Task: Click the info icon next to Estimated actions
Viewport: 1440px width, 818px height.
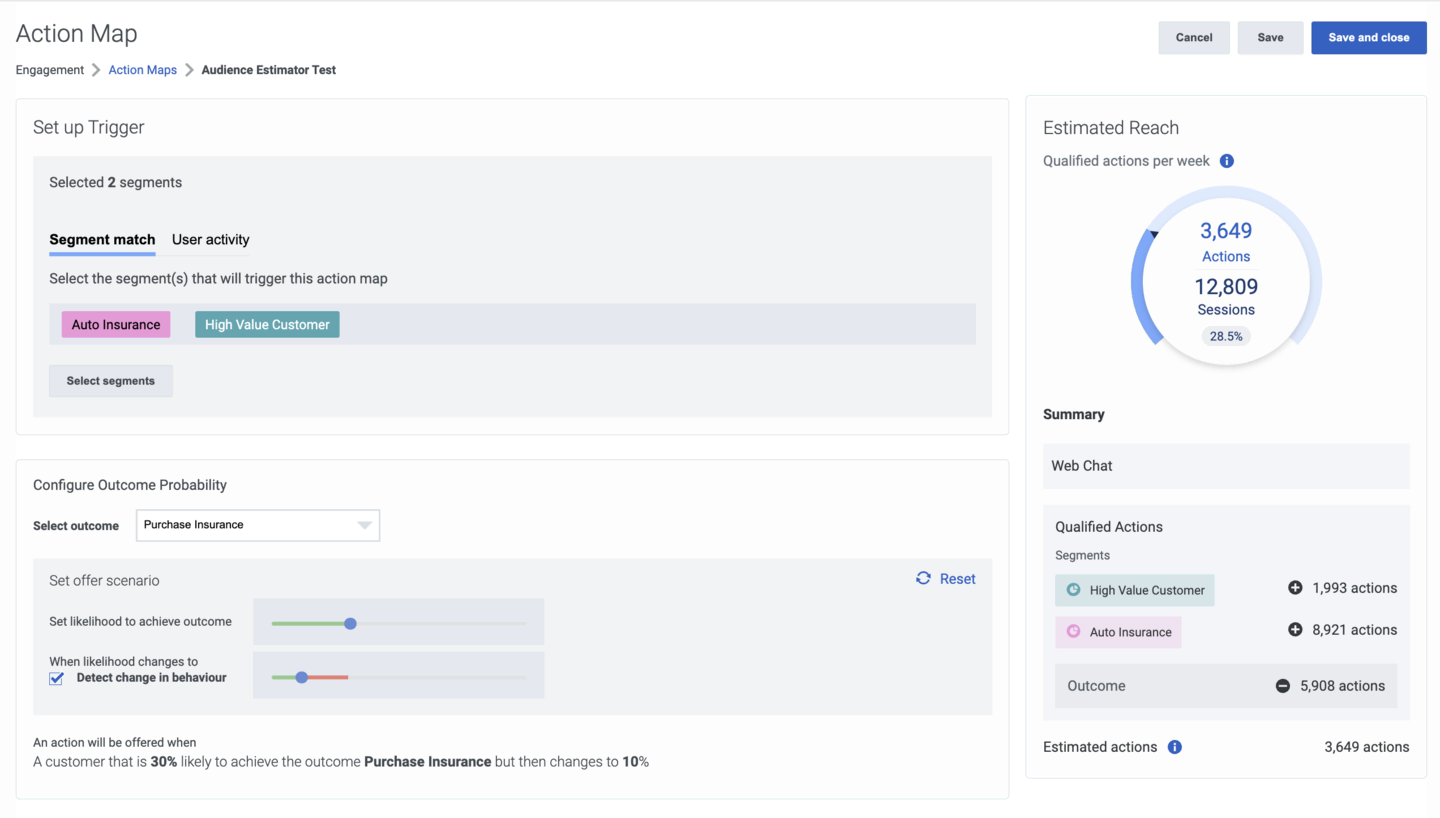Action: coord(1175,747)
